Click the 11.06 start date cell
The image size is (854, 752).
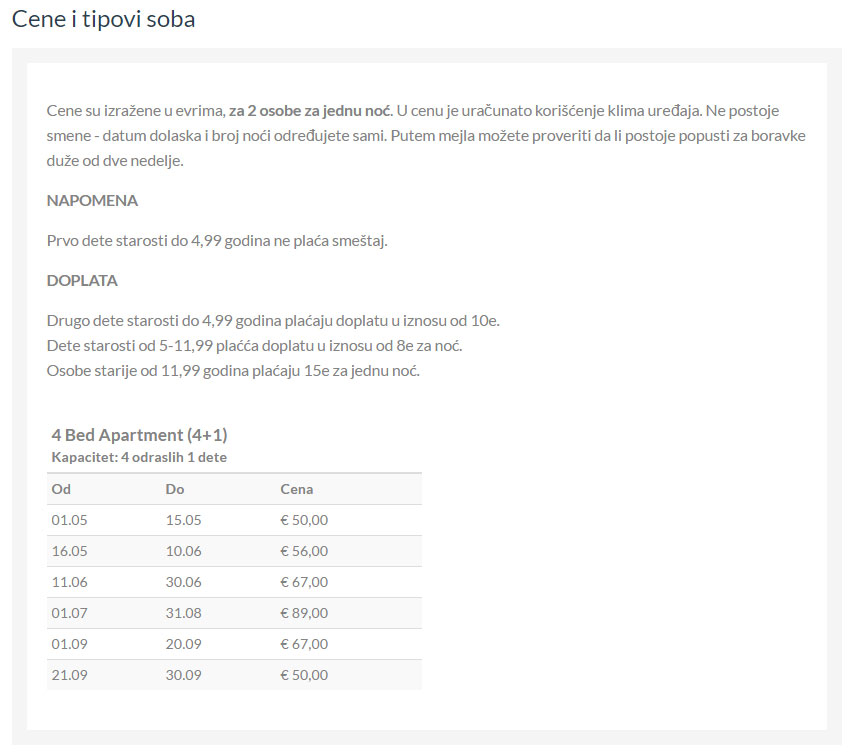[x=70, y=582]
